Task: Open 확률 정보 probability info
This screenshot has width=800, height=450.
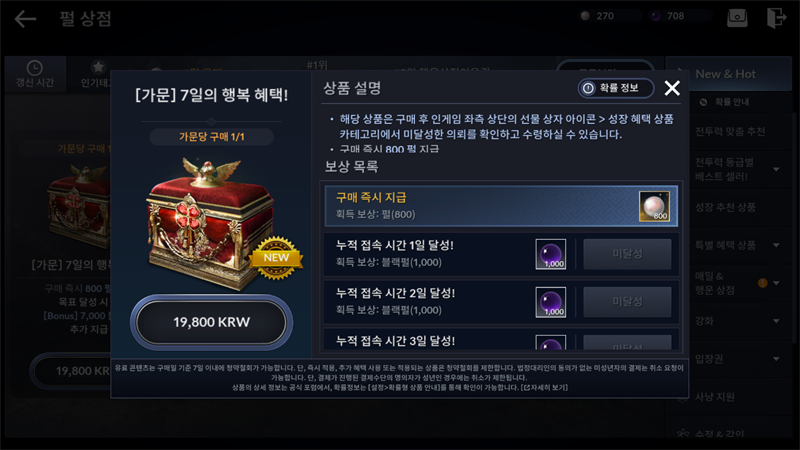Action: pyautogui.click(x=616, y=88)
